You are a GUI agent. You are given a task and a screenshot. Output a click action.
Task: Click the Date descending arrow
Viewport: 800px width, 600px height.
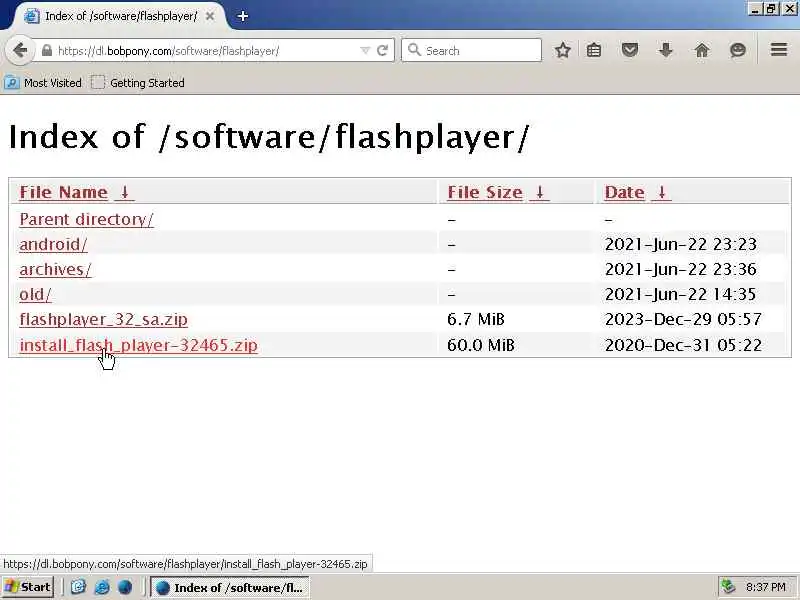click(x=662, y=192)
